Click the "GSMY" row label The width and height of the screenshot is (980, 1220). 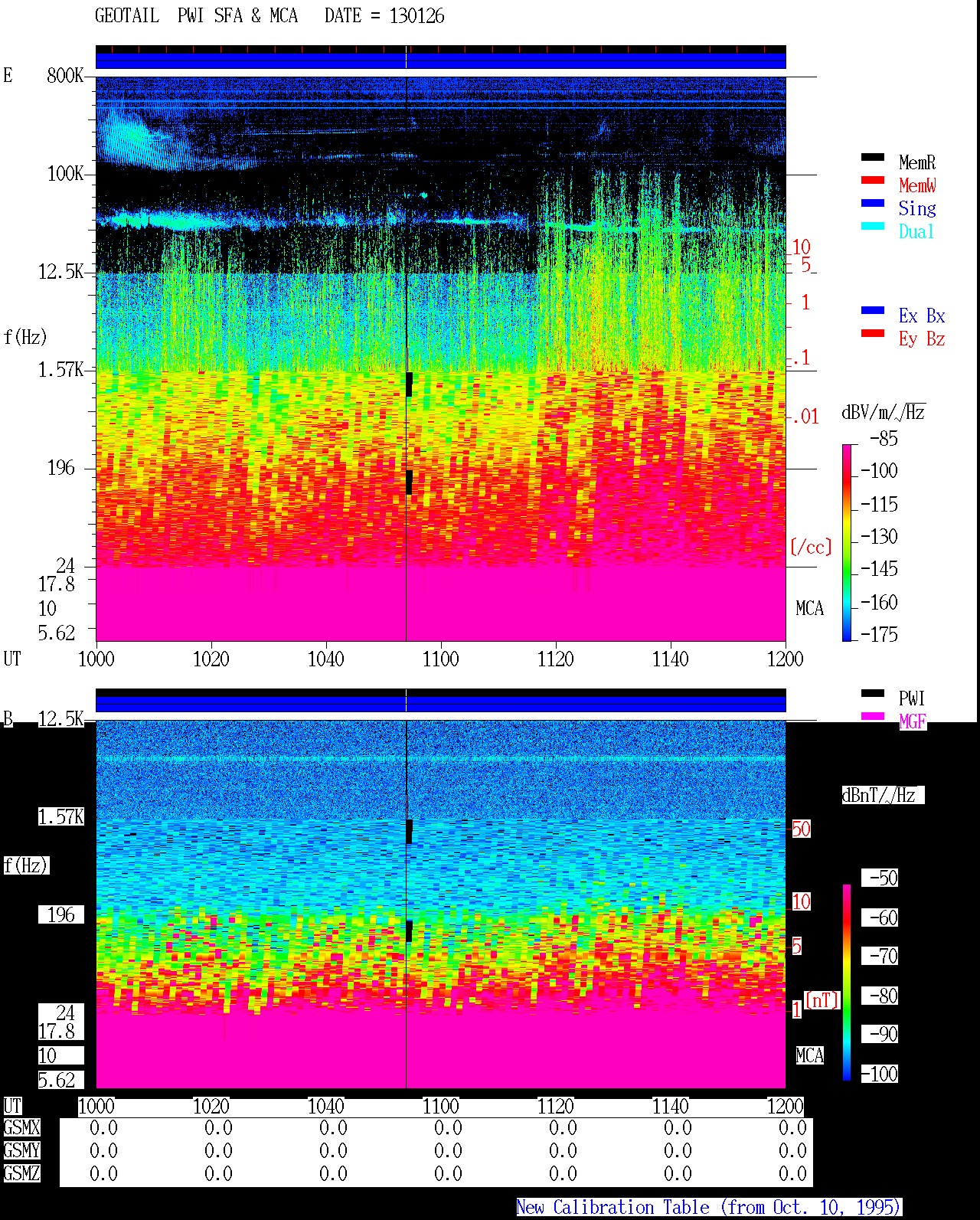tap(21, 1150)
